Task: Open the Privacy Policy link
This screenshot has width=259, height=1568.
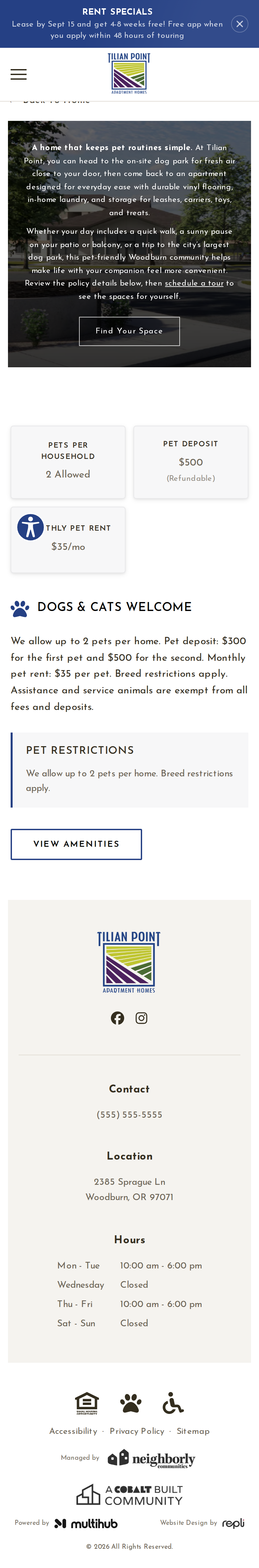Action: pos(137,1431)
